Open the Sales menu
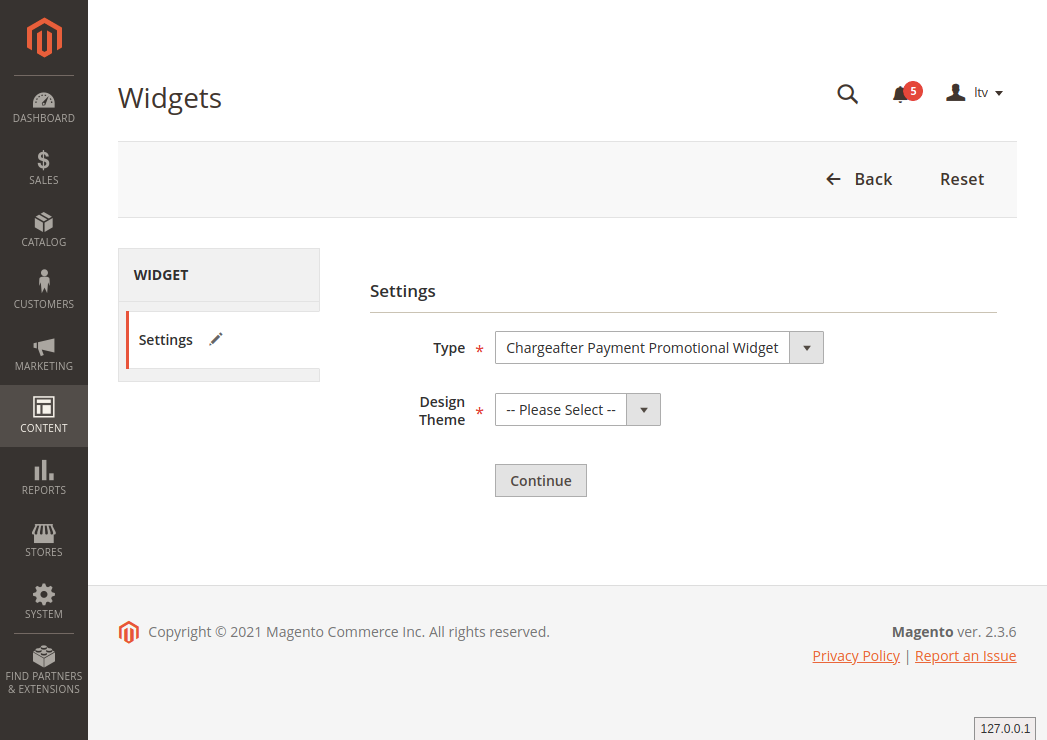 pyautogui.click(x=44, y=168)
